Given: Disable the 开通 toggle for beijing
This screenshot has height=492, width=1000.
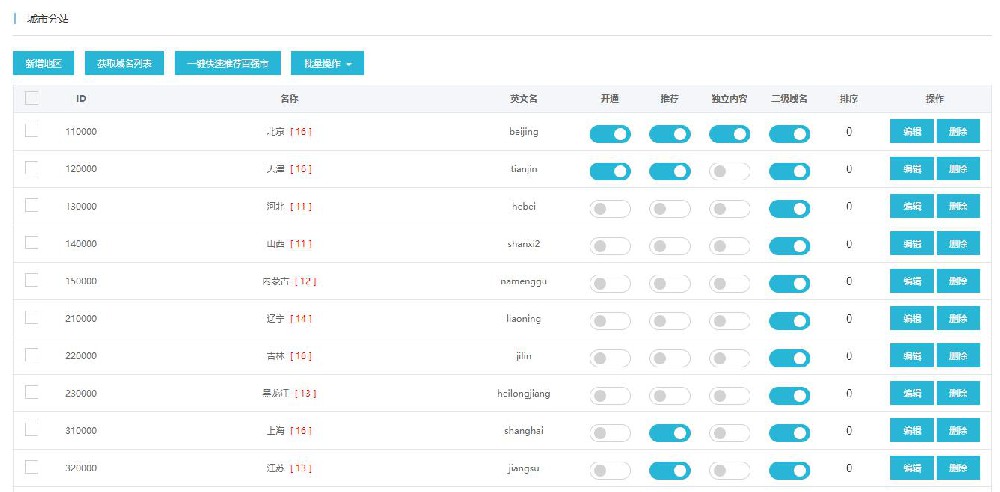Looking at the screenshot, I should click(610, 134).
